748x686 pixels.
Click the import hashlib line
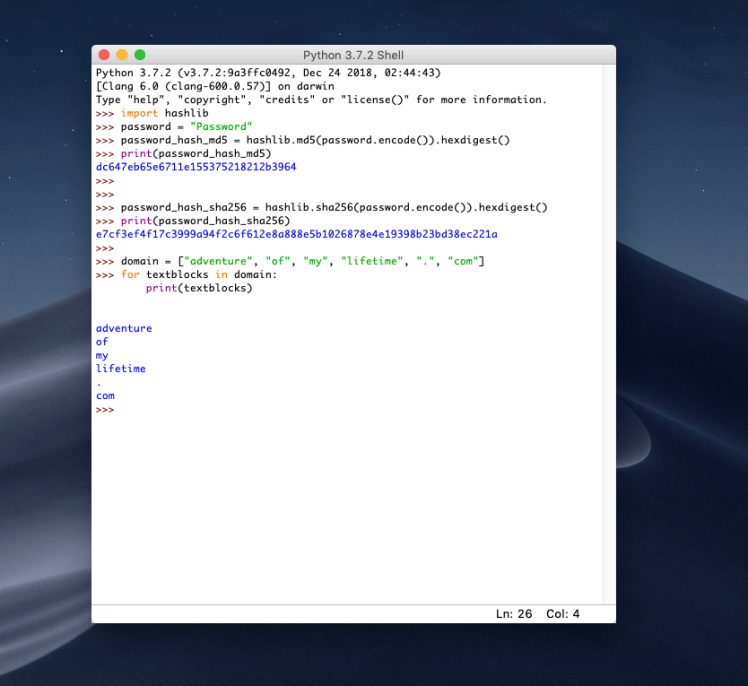pyautogui.click(x=165, y=114)
